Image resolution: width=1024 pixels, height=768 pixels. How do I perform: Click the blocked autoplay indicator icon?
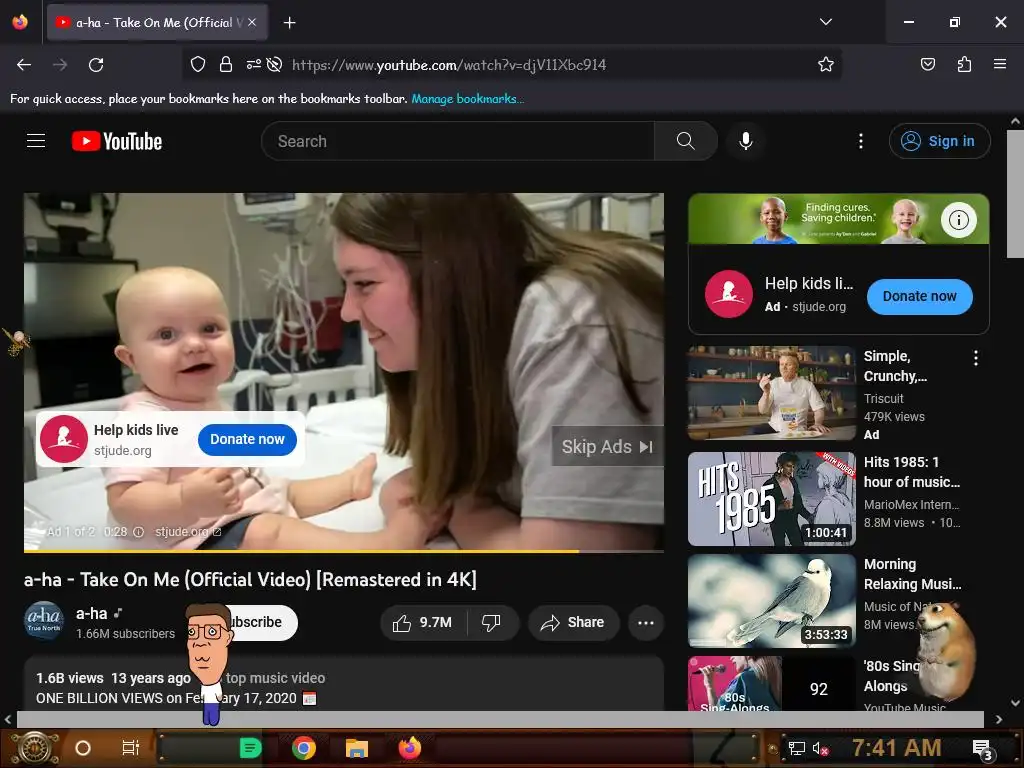coord(275,64)
